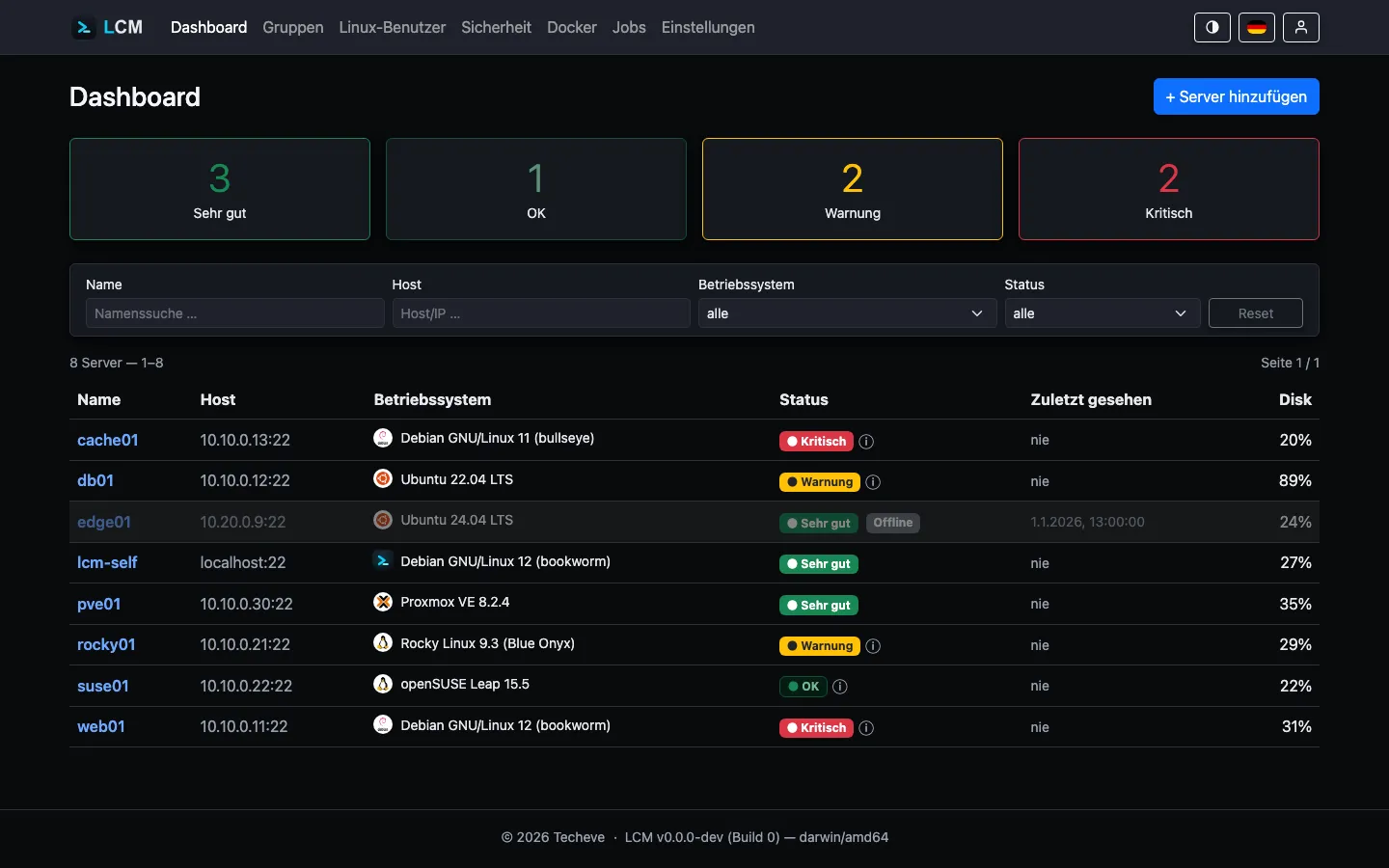Click the Host/IP search field
1389x868 pixels.
pos(541,313)
